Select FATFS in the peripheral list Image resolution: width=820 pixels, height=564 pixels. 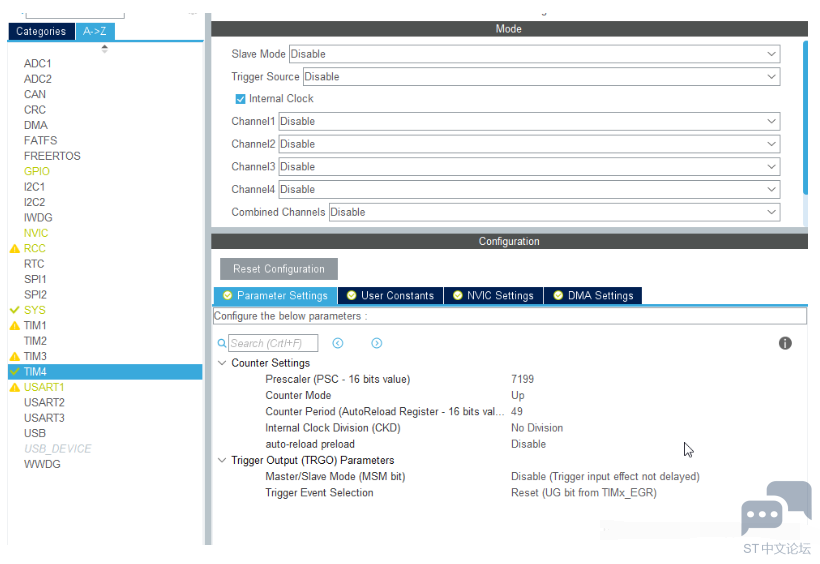point(40,141)
